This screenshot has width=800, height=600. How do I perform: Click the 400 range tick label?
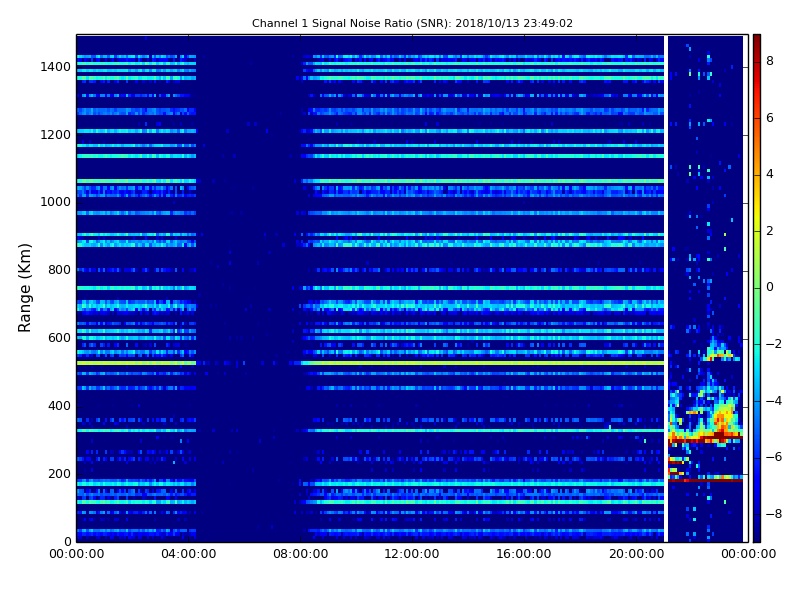point(59,406)
